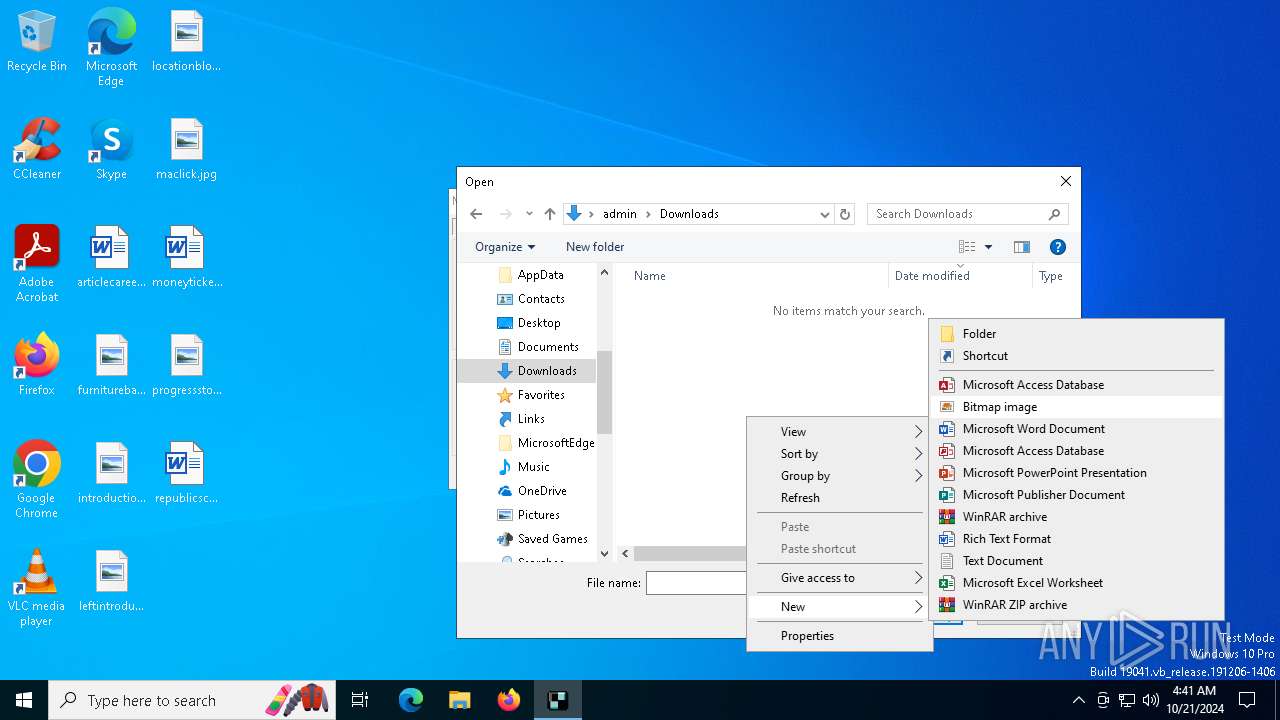The width and height of the screenshot is (1280, 720).
Task: Click the New folder button
Action: point(595,247)
